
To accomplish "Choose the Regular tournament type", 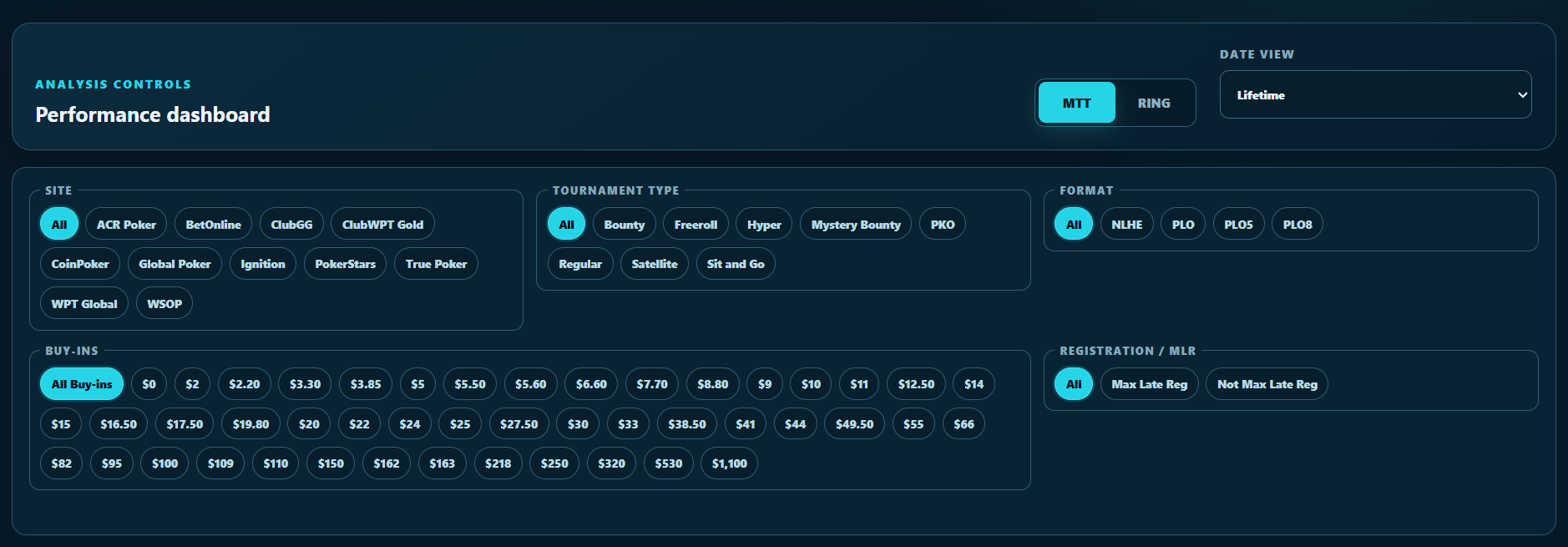I will pos(580,264).
